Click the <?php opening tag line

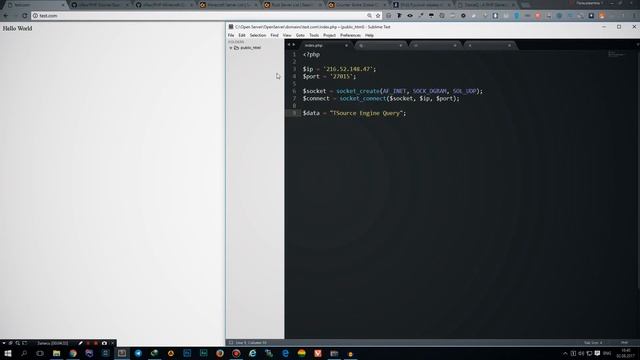point(311,54)
